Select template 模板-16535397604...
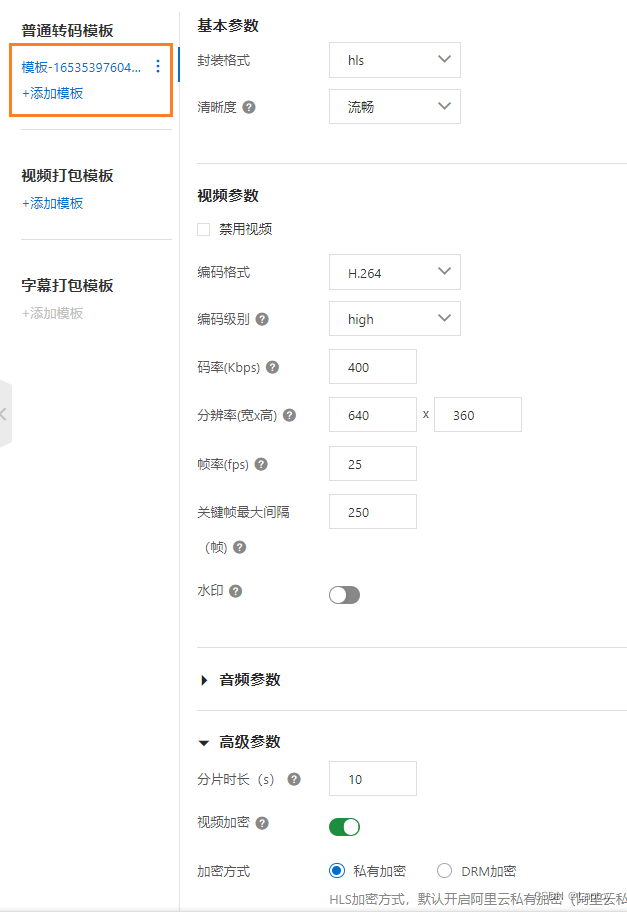 click(x=81, y=67)
